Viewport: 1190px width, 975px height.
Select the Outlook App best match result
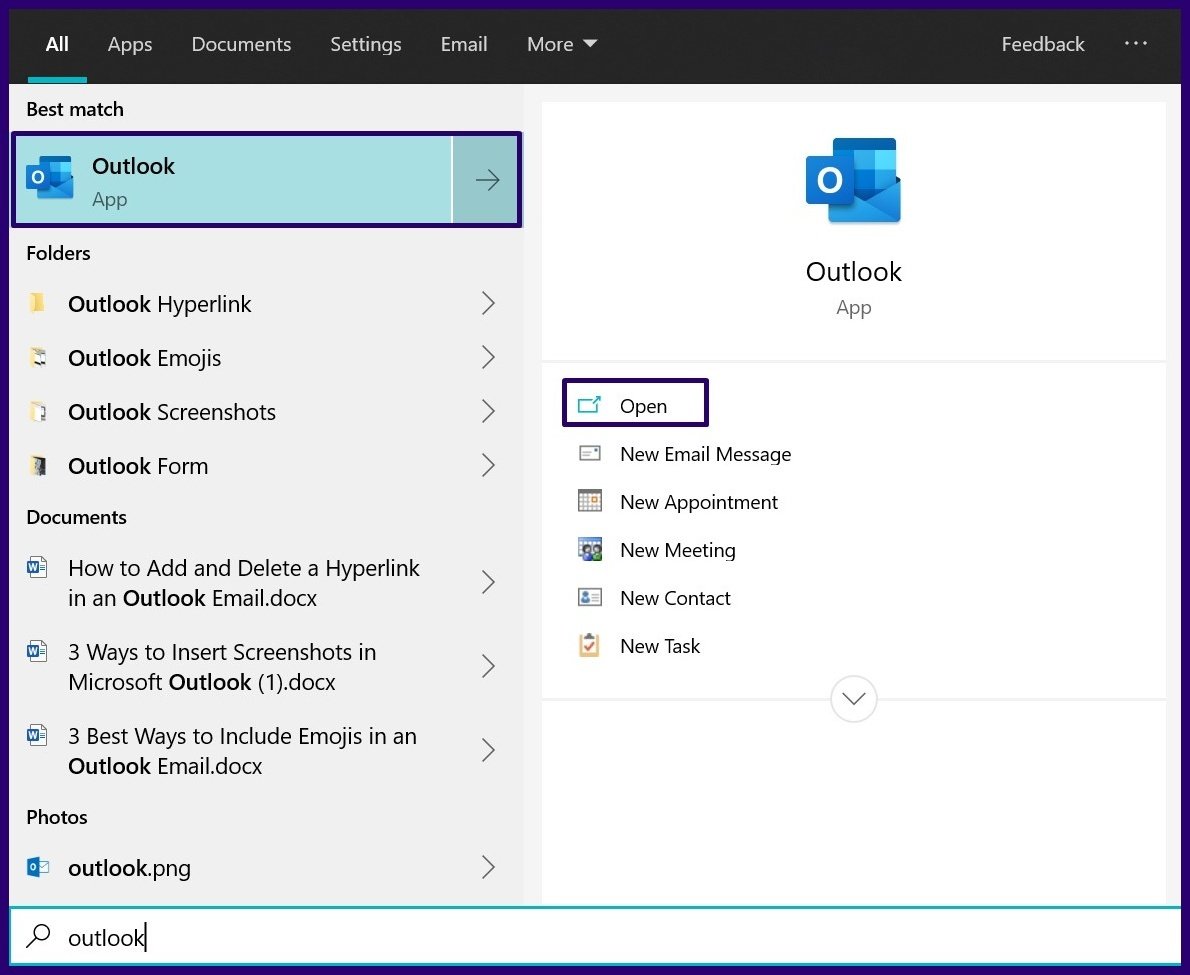233,180
